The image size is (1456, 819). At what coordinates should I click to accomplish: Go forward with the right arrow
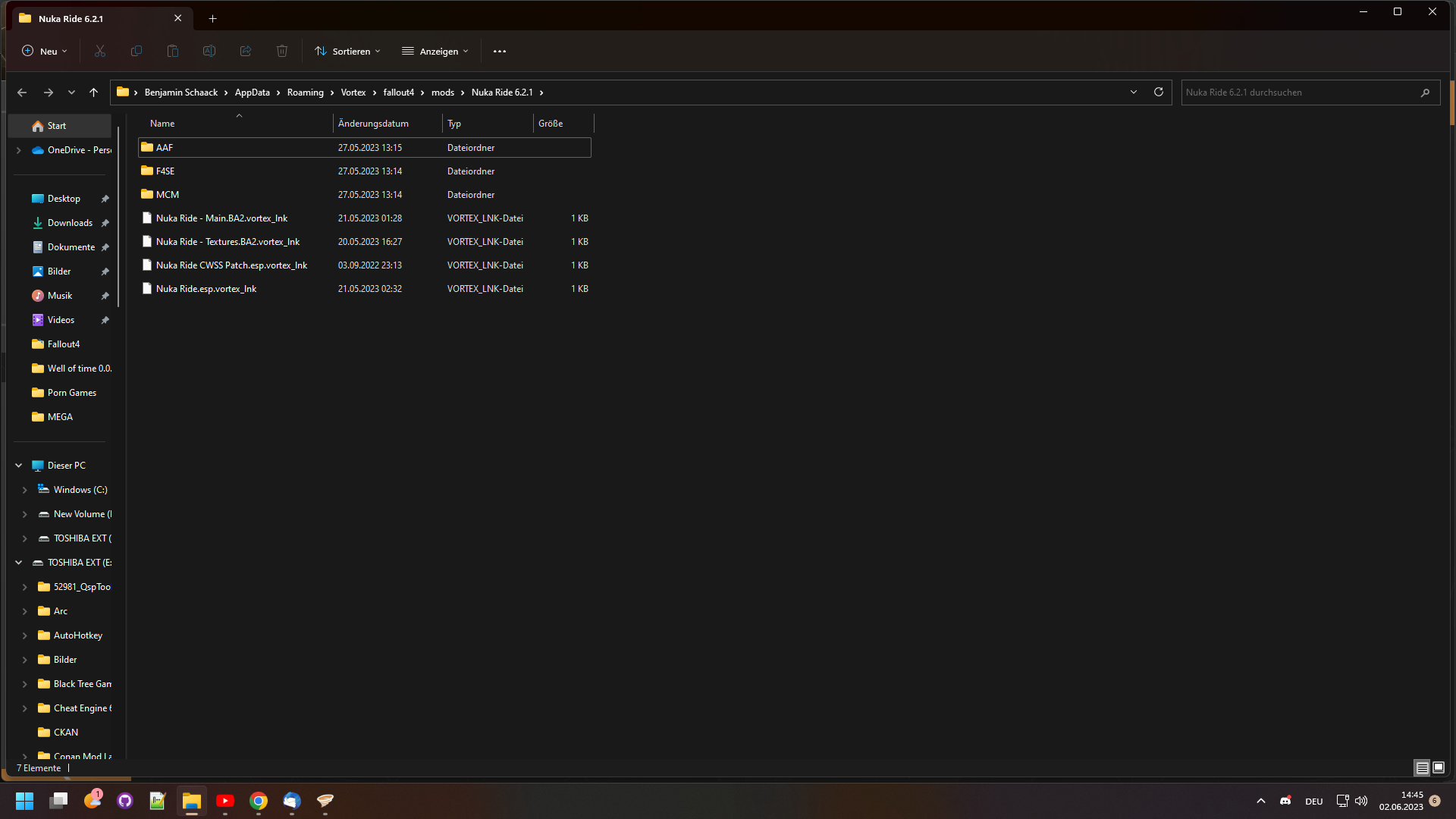pos(49,93)
